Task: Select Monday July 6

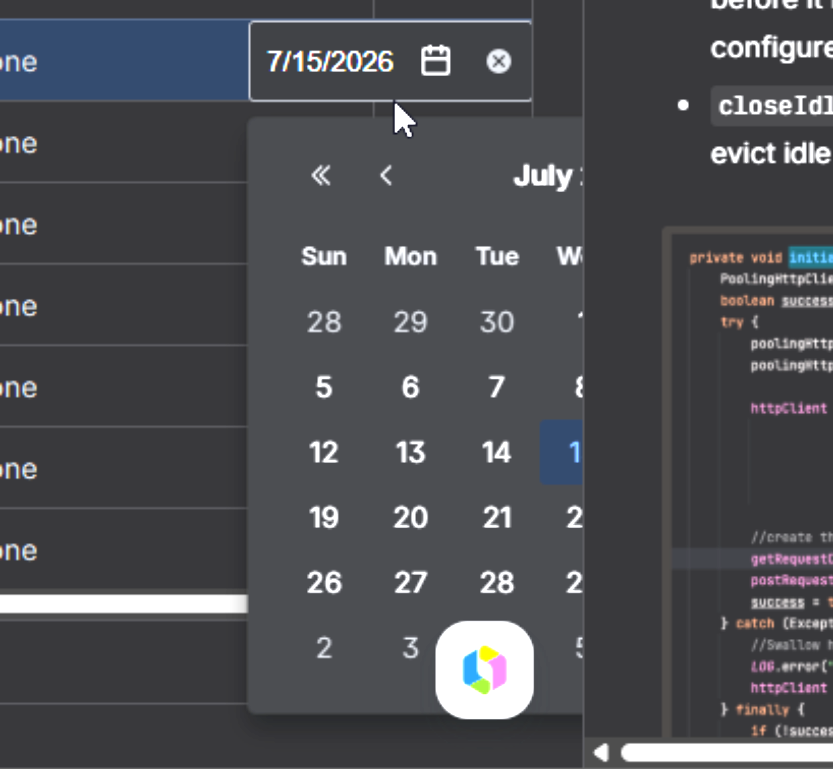Action: click(x=410, y=387)
